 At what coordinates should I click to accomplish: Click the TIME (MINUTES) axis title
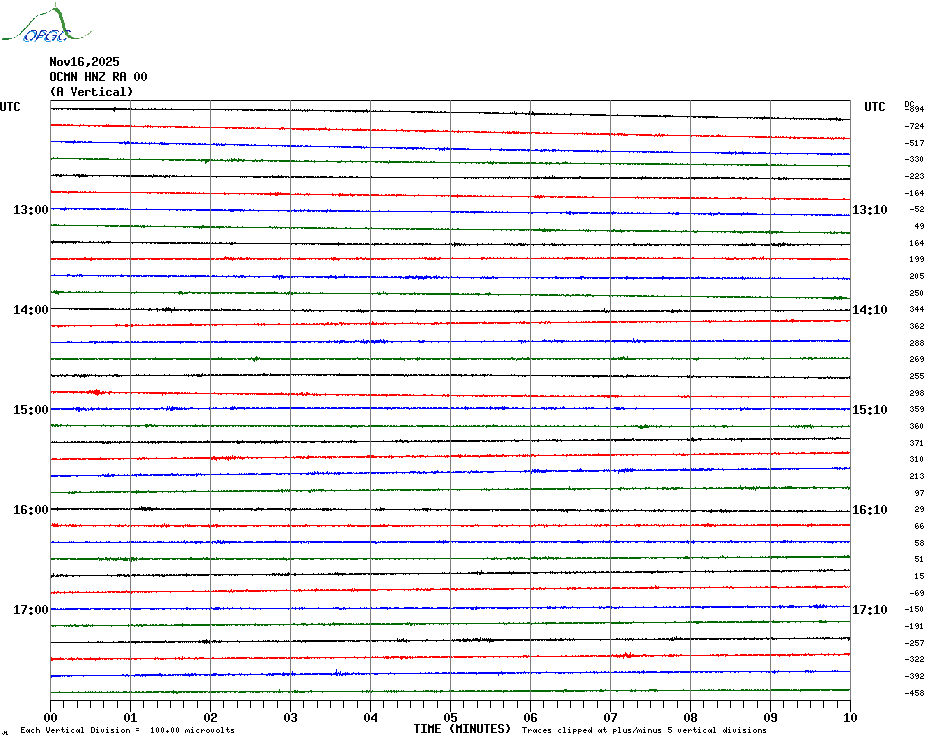pos(462,729)
